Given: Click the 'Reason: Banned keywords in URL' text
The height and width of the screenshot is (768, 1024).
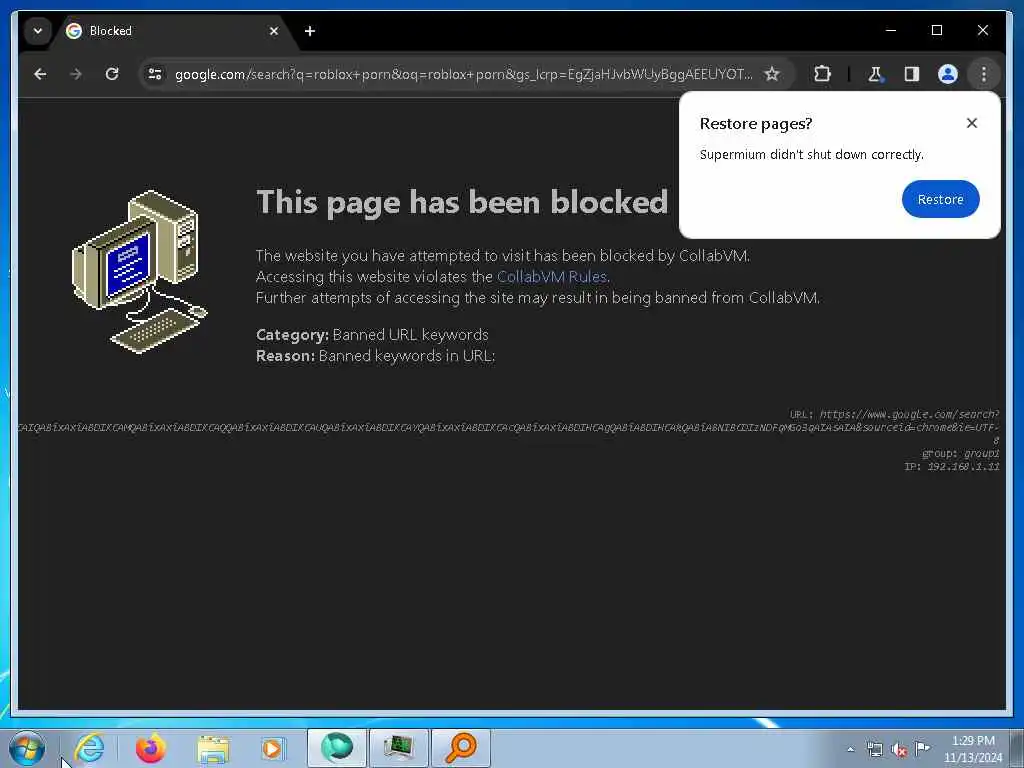Looking at the screenshot, I should click(376, 355).
